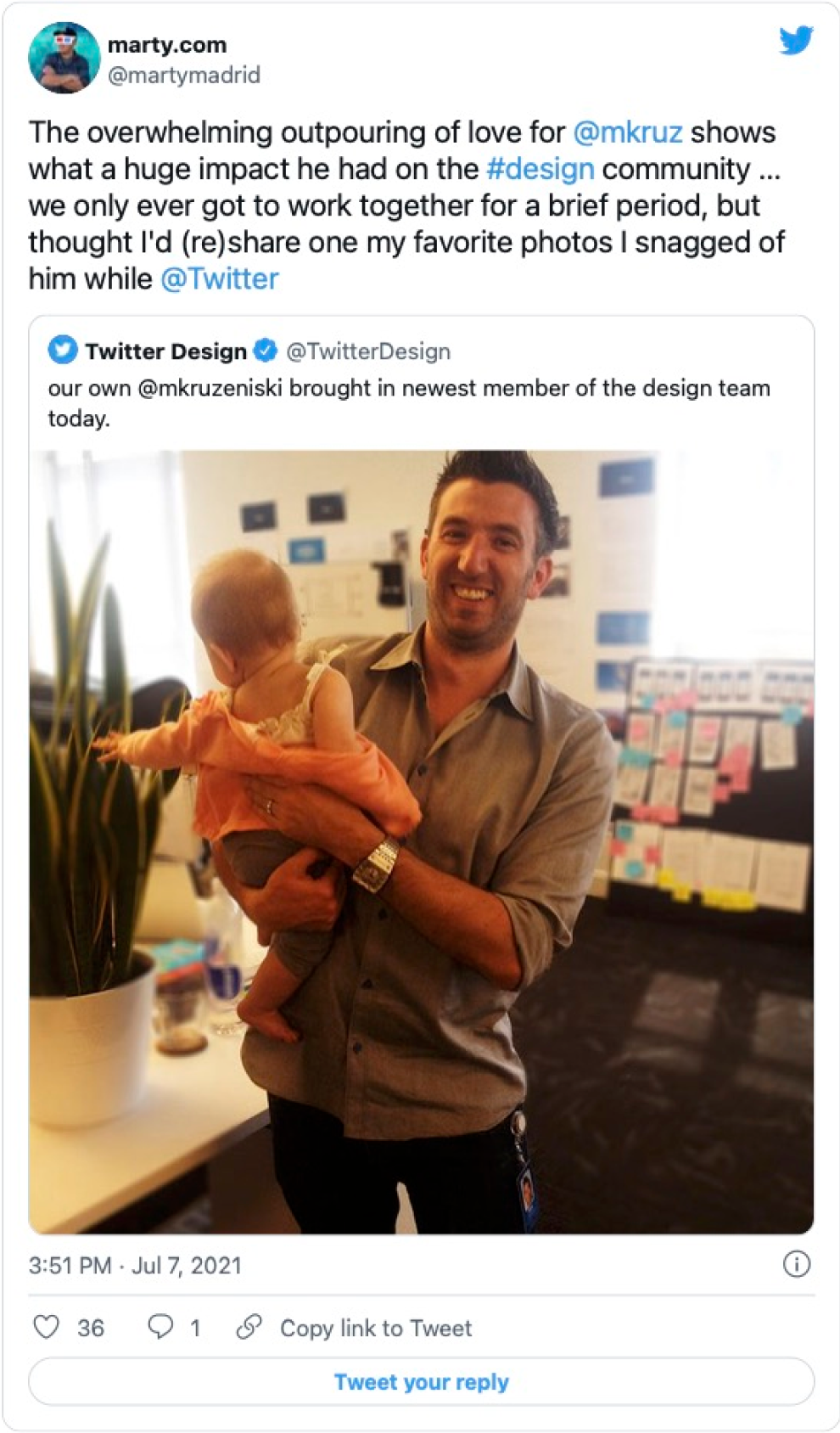Image resolution: width=840 pixels, height=1433 pixels.
Task: Select Copy link to Tweet
Action: pyautogui.click(x=376, y=1328)
